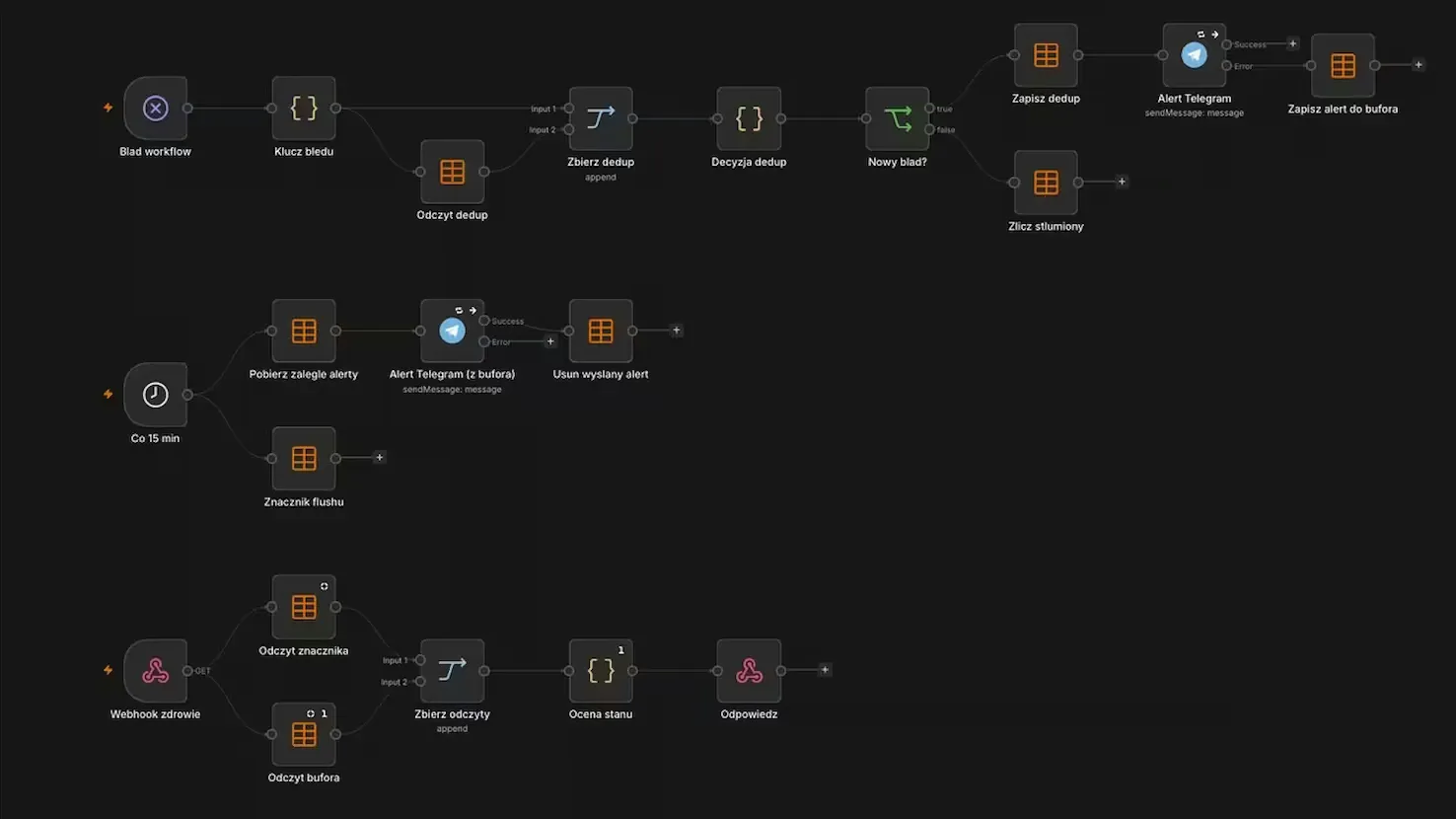Select the Decyzja dedup code node
Image resolution: width=1456 pixels, height=819 pixels.
click(x=749, y=118)
